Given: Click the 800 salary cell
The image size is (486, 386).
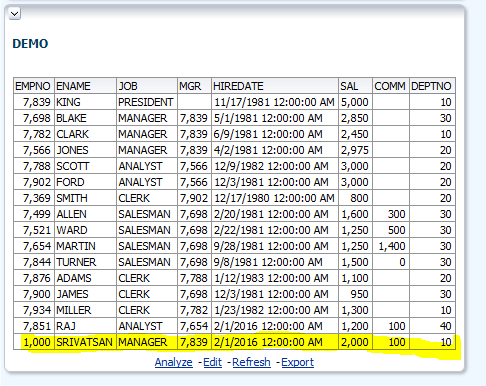Looking at the screenshot, I should [355, 198].
